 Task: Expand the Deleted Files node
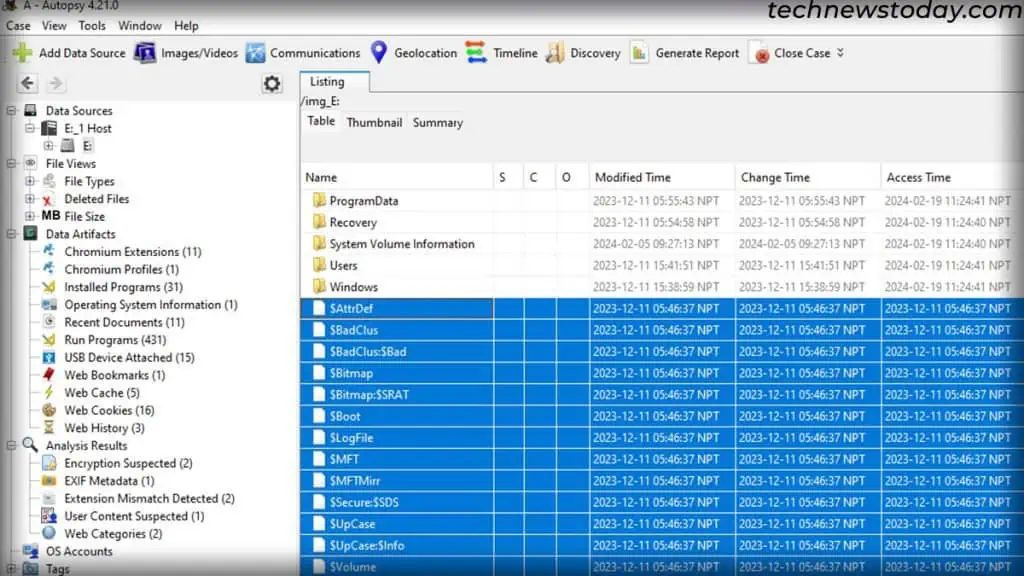30,199
